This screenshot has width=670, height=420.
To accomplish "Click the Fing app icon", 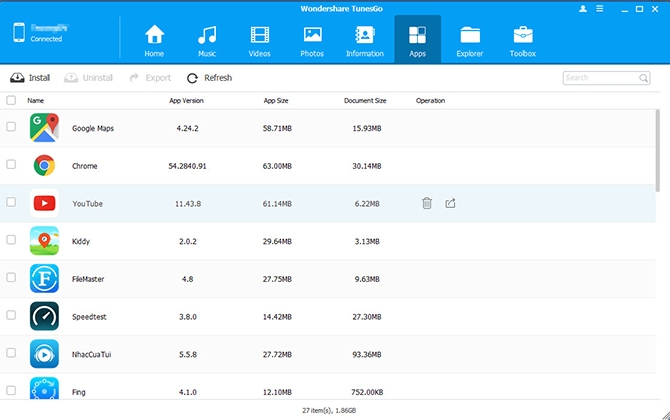I will (x=44, y=388).
